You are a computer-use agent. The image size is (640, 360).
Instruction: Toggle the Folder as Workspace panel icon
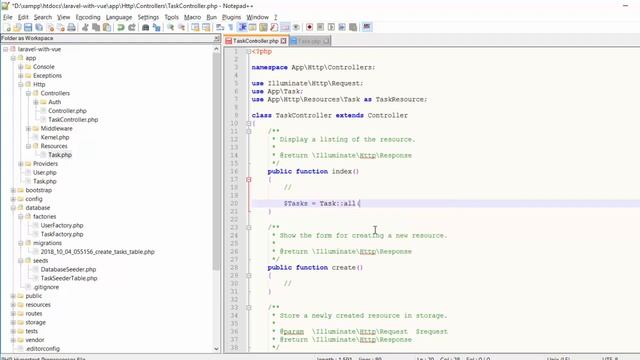pyautogui.click(x=285, y=27)
